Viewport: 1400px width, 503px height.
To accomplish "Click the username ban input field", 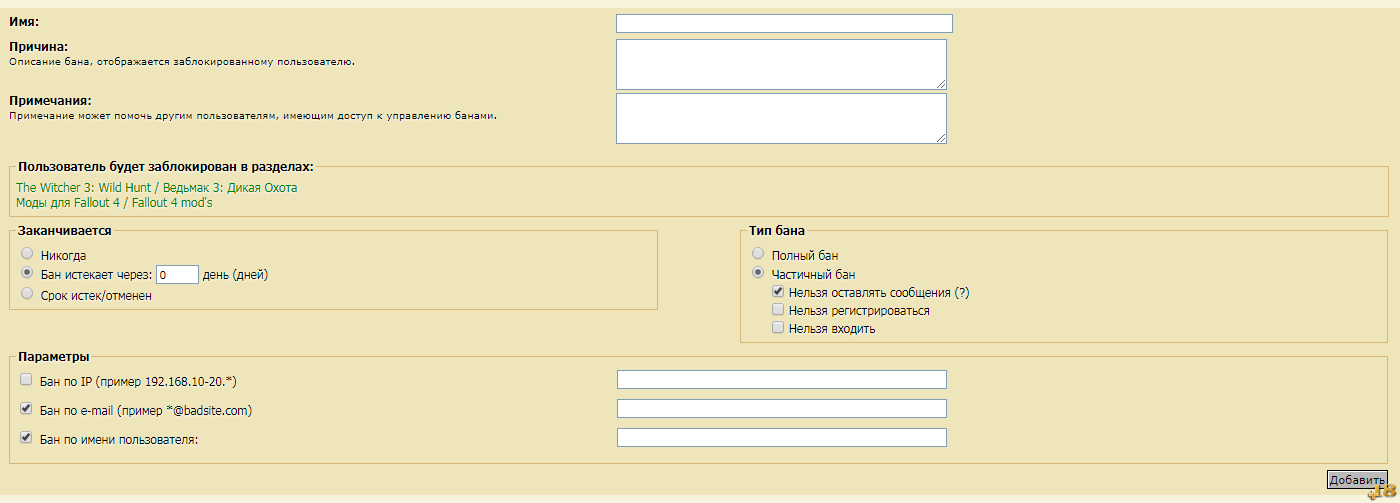I will pyautogui.click(x=782, y=437).
